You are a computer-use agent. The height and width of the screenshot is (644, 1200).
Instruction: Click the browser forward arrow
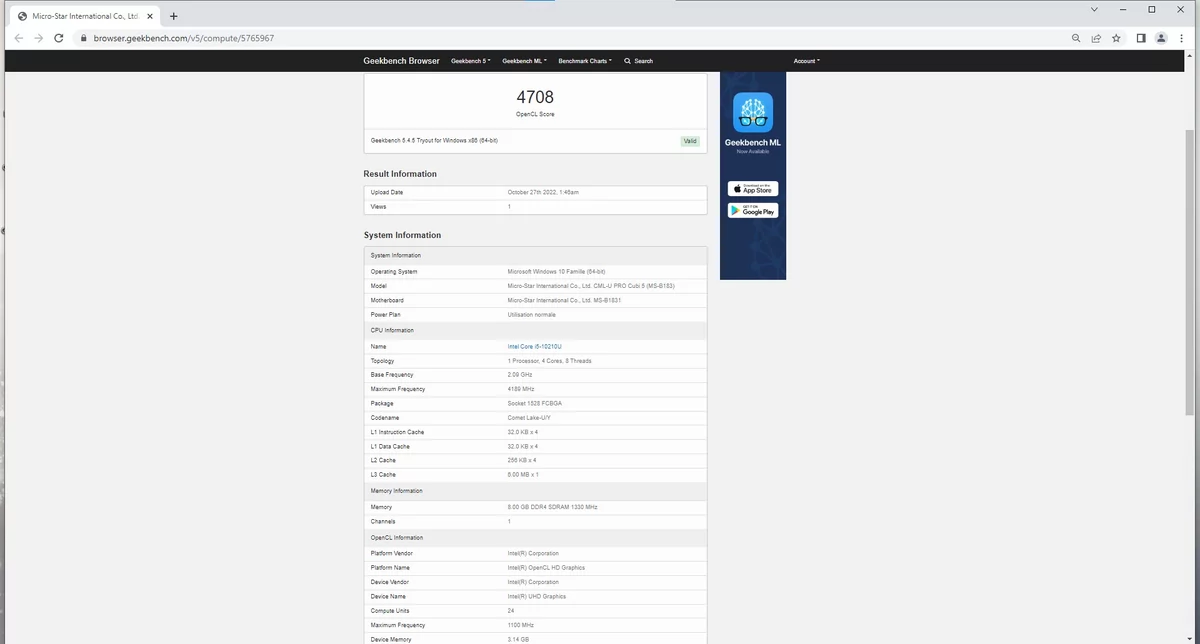point(39,38)
